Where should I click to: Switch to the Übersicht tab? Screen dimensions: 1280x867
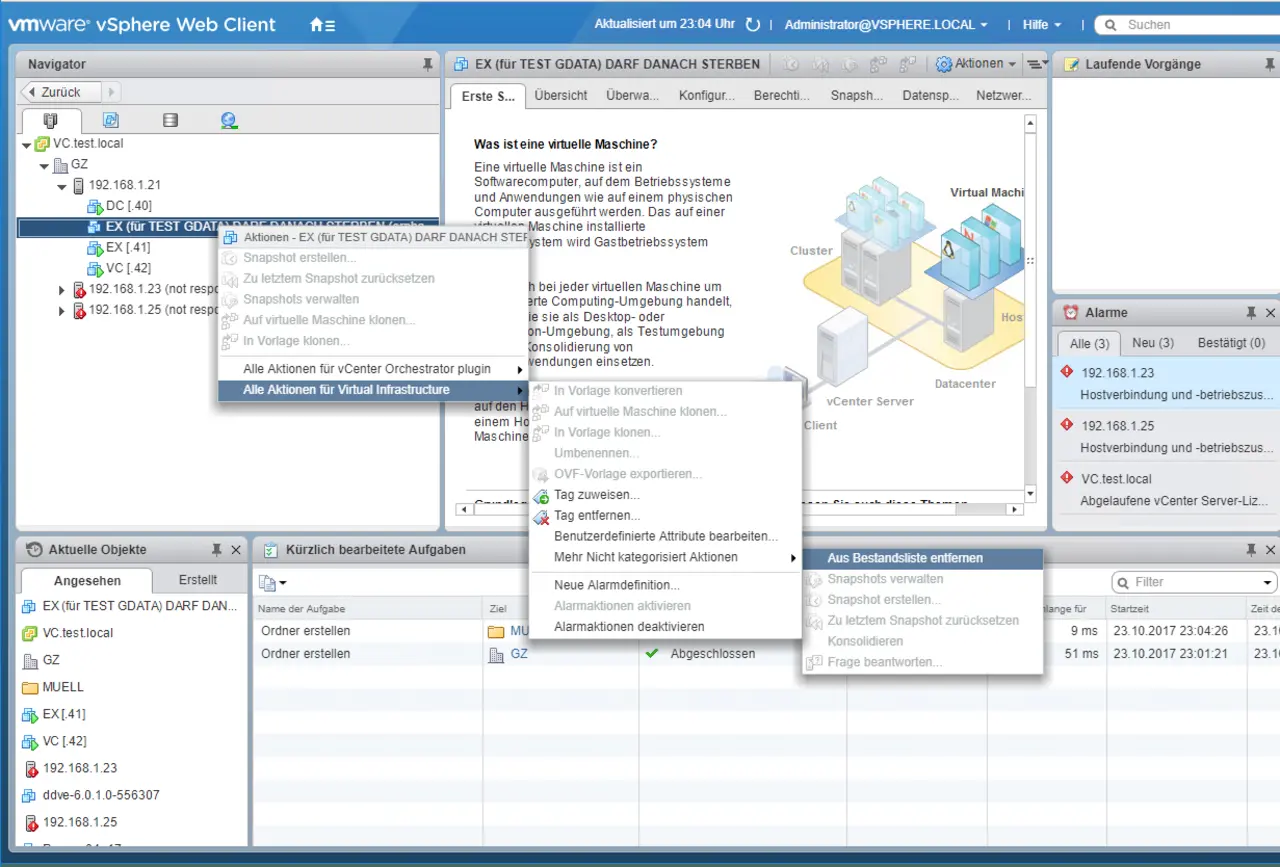[x=560, y=96]
